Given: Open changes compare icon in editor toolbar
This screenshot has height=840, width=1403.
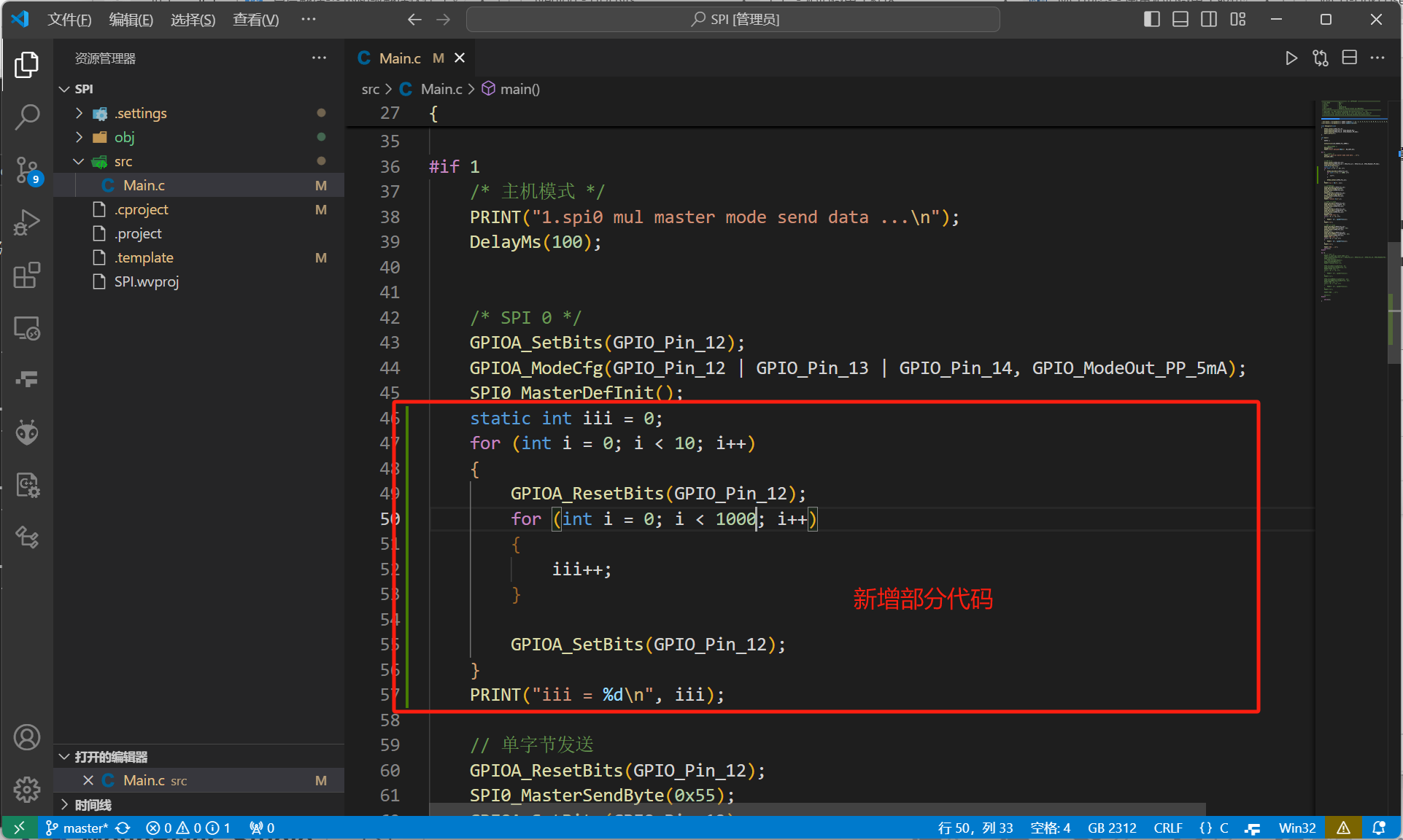Looking at the screenshot, I should [1321, 58].
